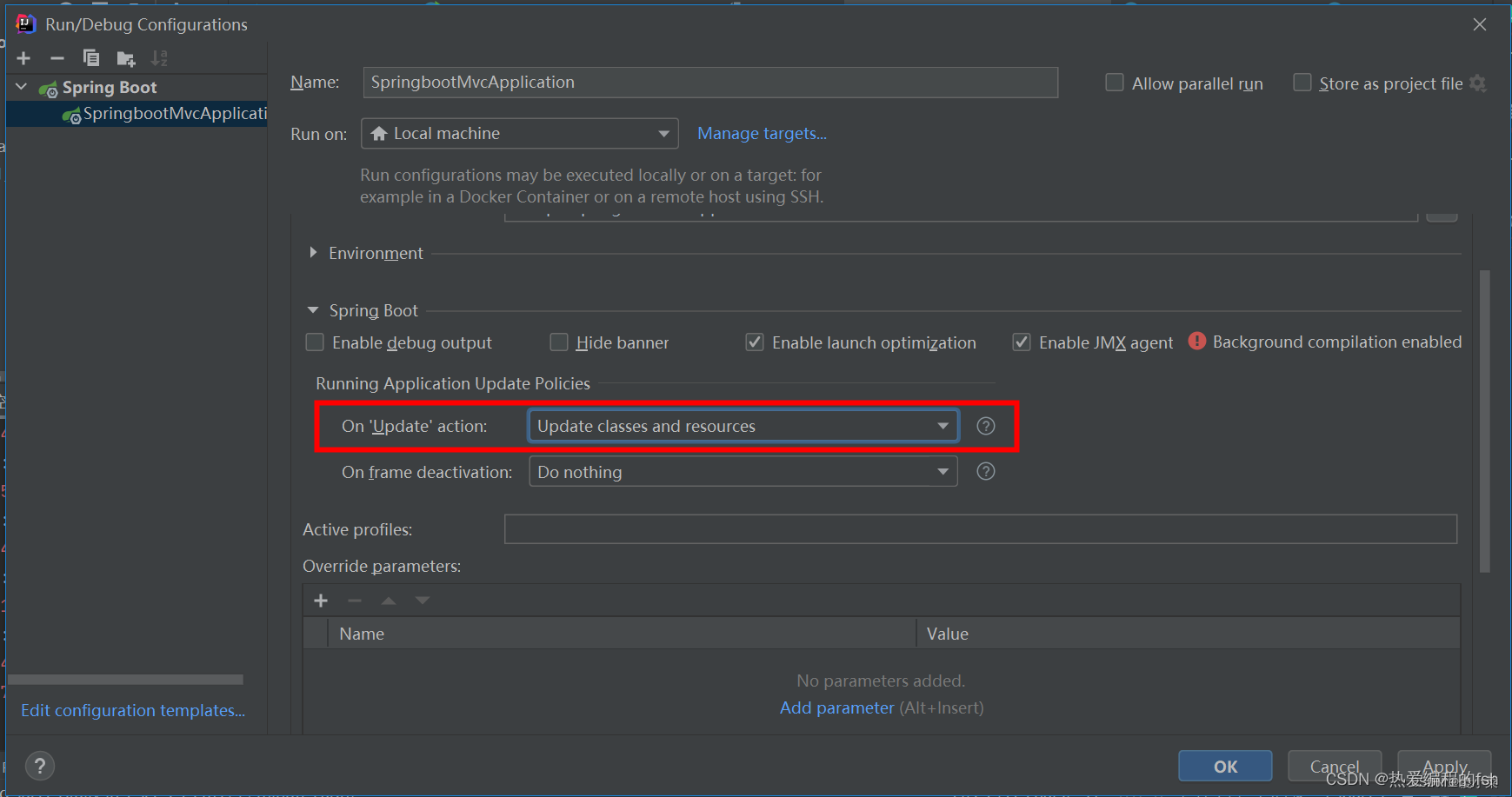Click the vertical scrollbar of settings panel

coord(1485,422)
